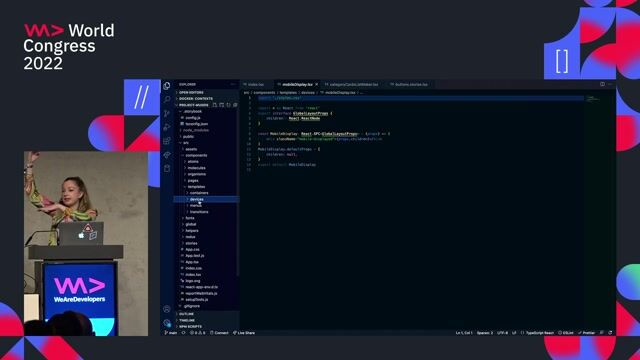Click the main branch indicator in status bar
640x360 pixels.
pyautogui.click(x=171, y=333)
